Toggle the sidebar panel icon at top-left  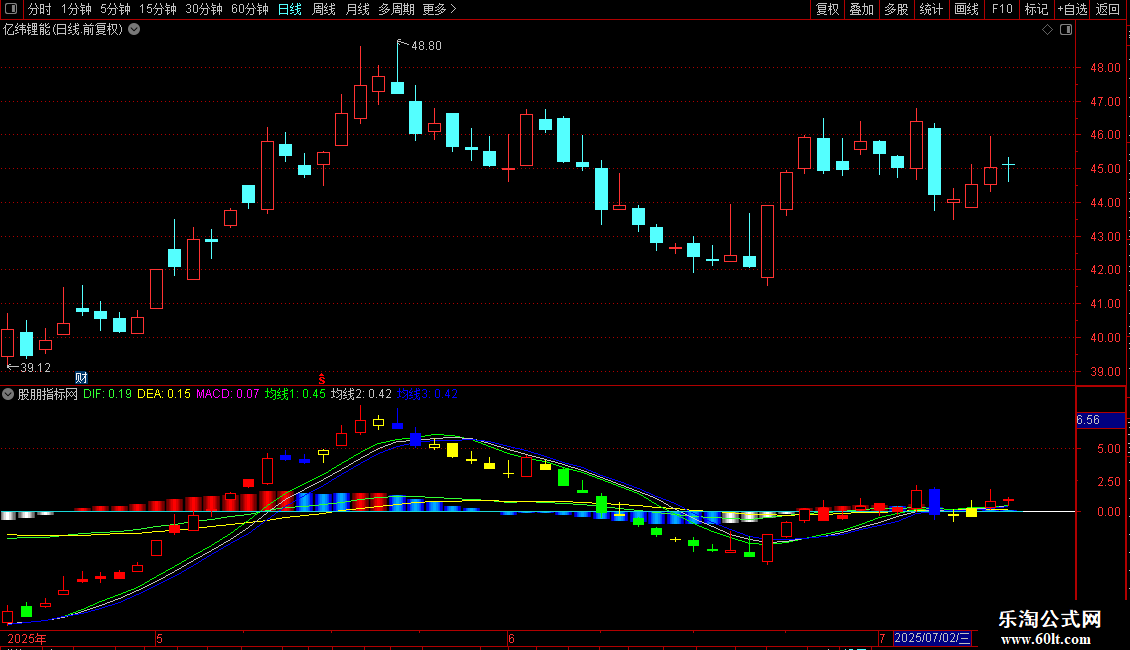pyautogui.click(x=11, y=9)
